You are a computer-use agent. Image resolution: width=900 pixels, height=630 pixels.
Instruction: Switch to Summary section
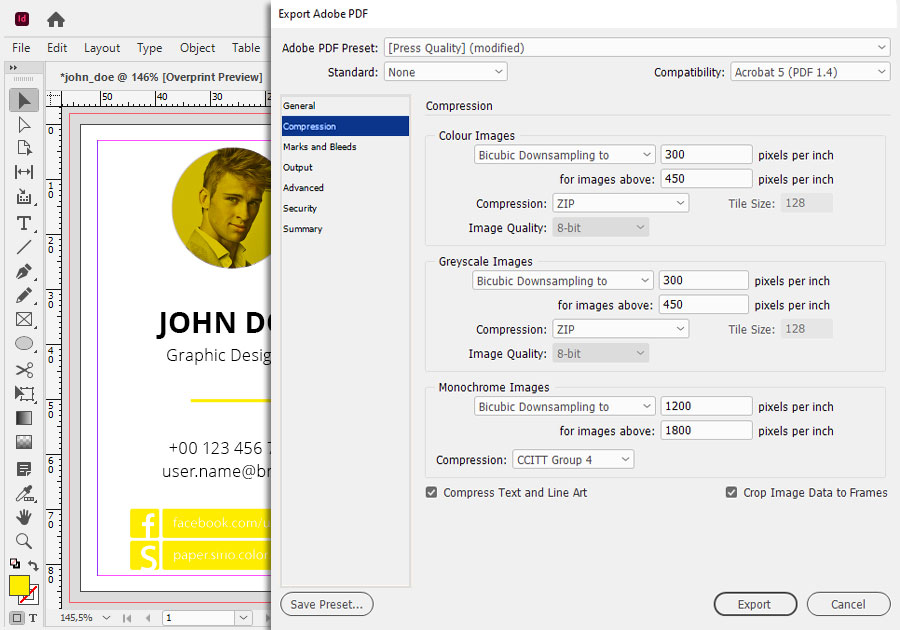[x=345, y=229]
